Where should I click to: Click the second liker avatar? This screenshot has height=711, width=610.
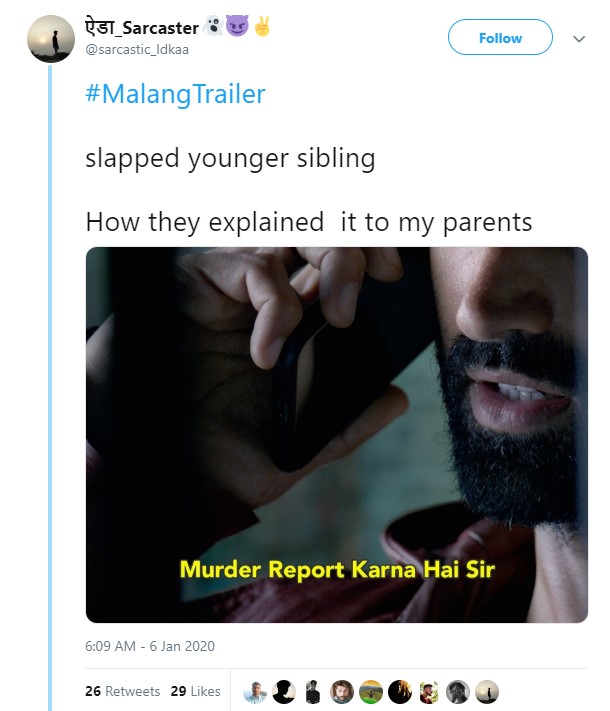284,691
